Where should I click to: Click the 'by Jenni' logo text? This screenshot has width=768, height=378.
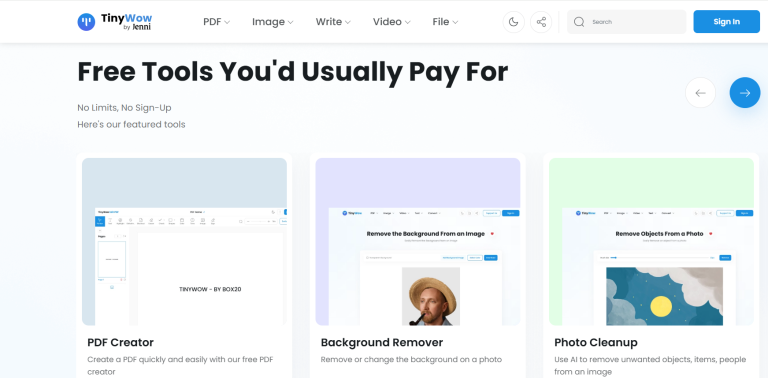click(137, 27)
